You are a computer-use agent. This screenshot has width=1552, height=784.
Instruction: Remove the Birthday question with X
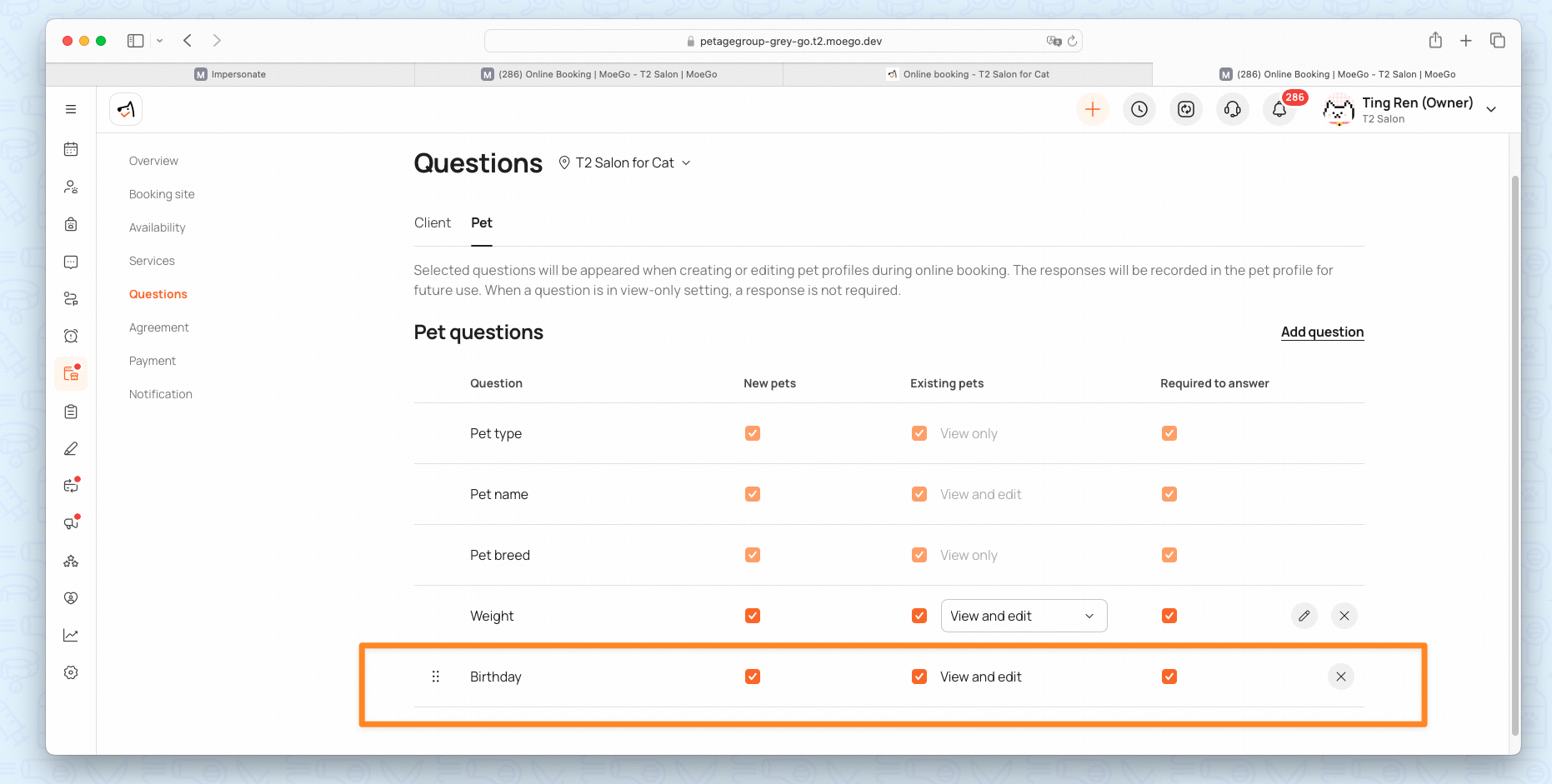coord(1340,677)
